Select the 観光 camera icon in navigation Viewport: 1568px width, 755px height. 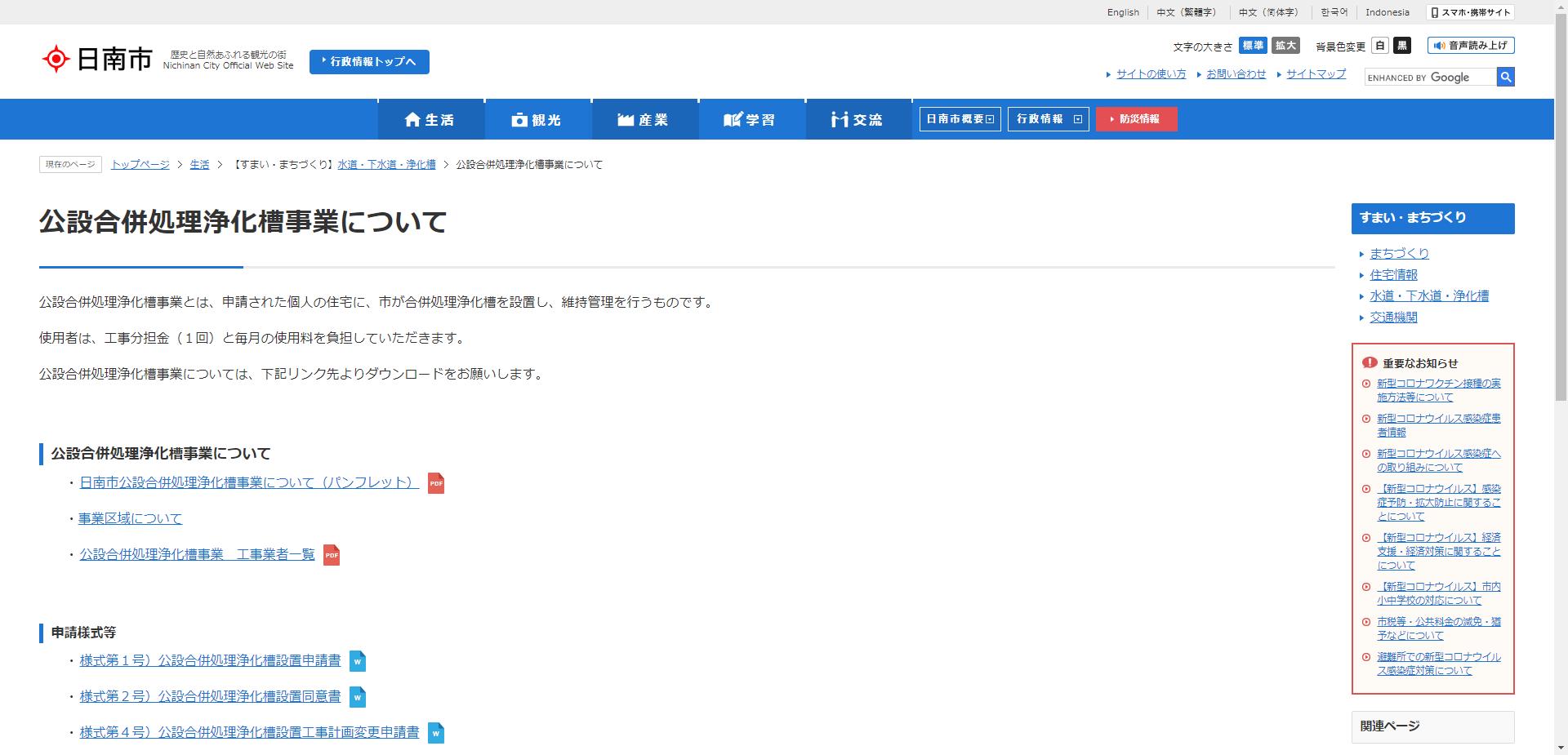click(x=519, y=118)
